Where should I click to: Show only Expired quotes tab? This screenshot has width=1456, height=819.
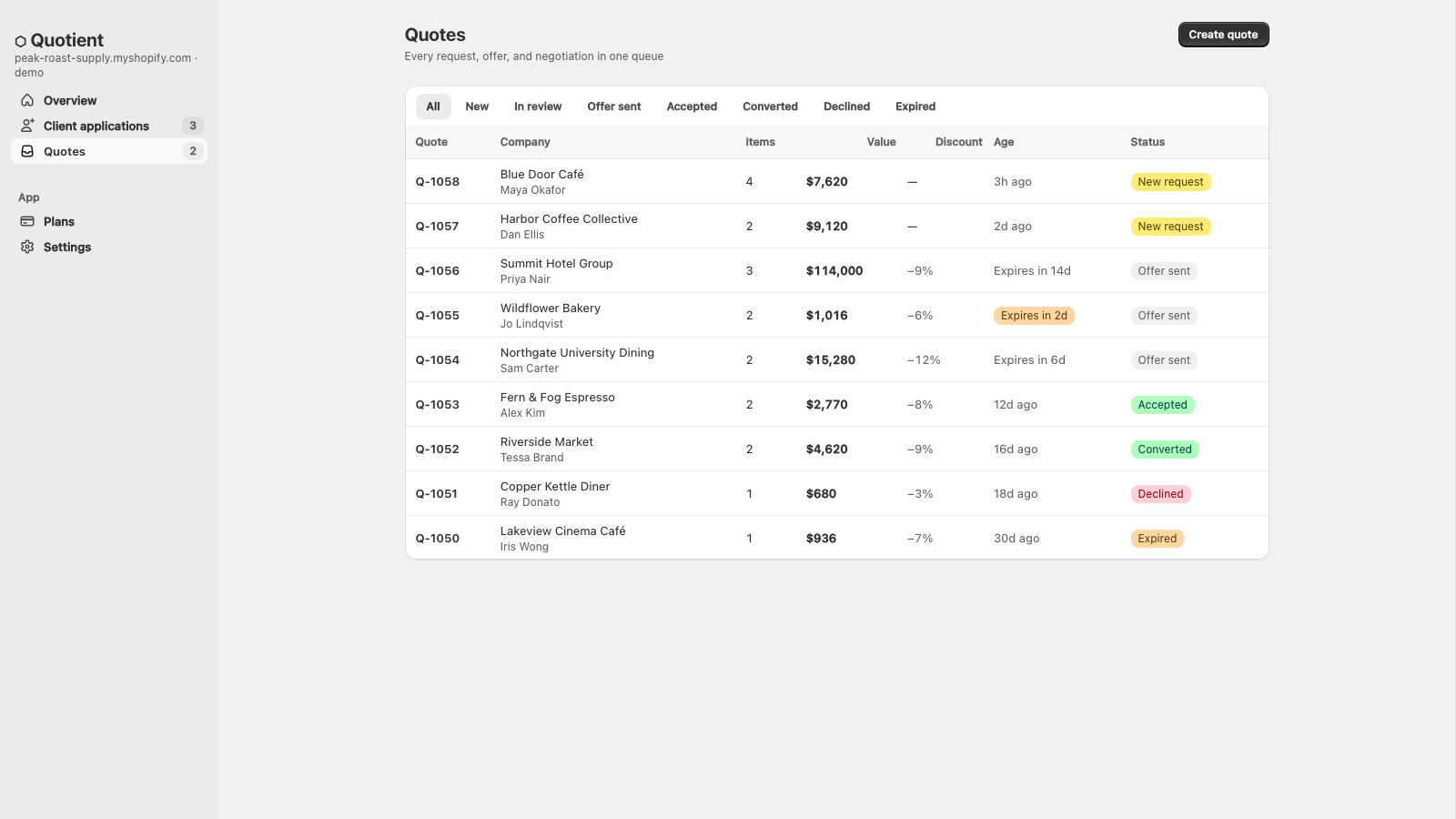[915, 106]
